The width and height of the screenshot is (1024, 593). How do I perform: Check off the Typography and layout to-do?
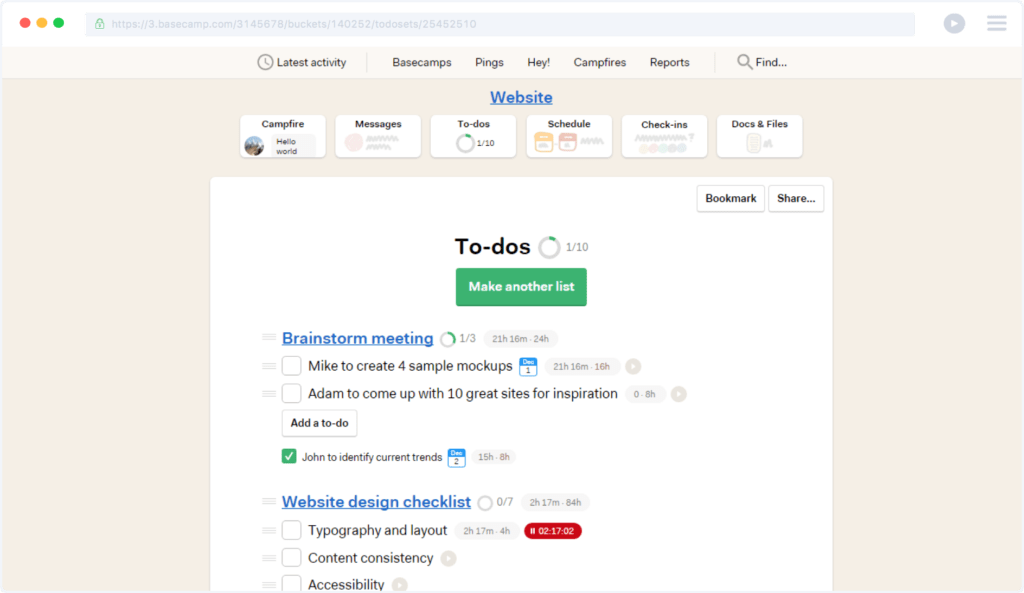[291, 530]
